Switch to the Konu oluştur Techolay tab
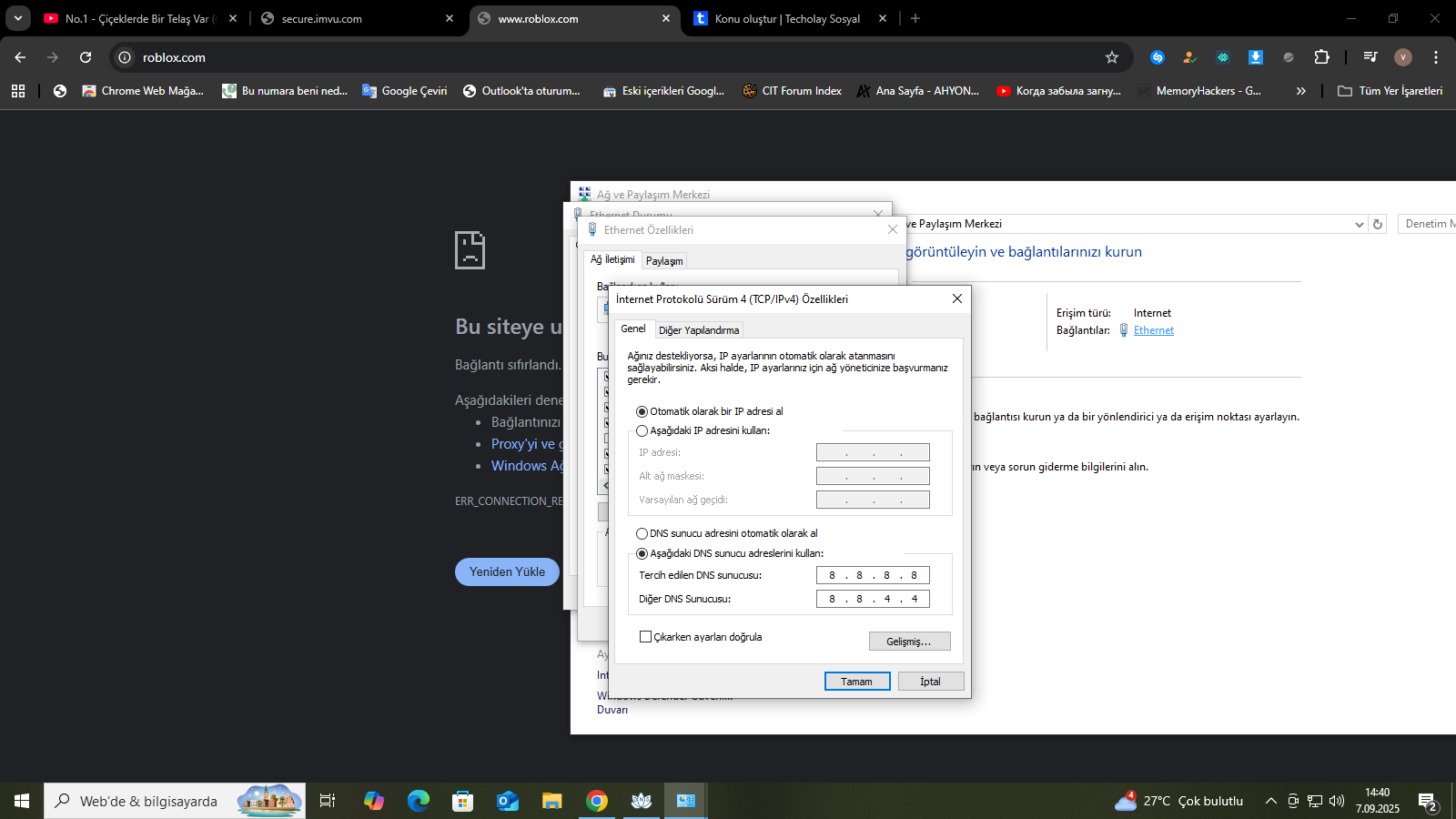 (x=790, y=18)
